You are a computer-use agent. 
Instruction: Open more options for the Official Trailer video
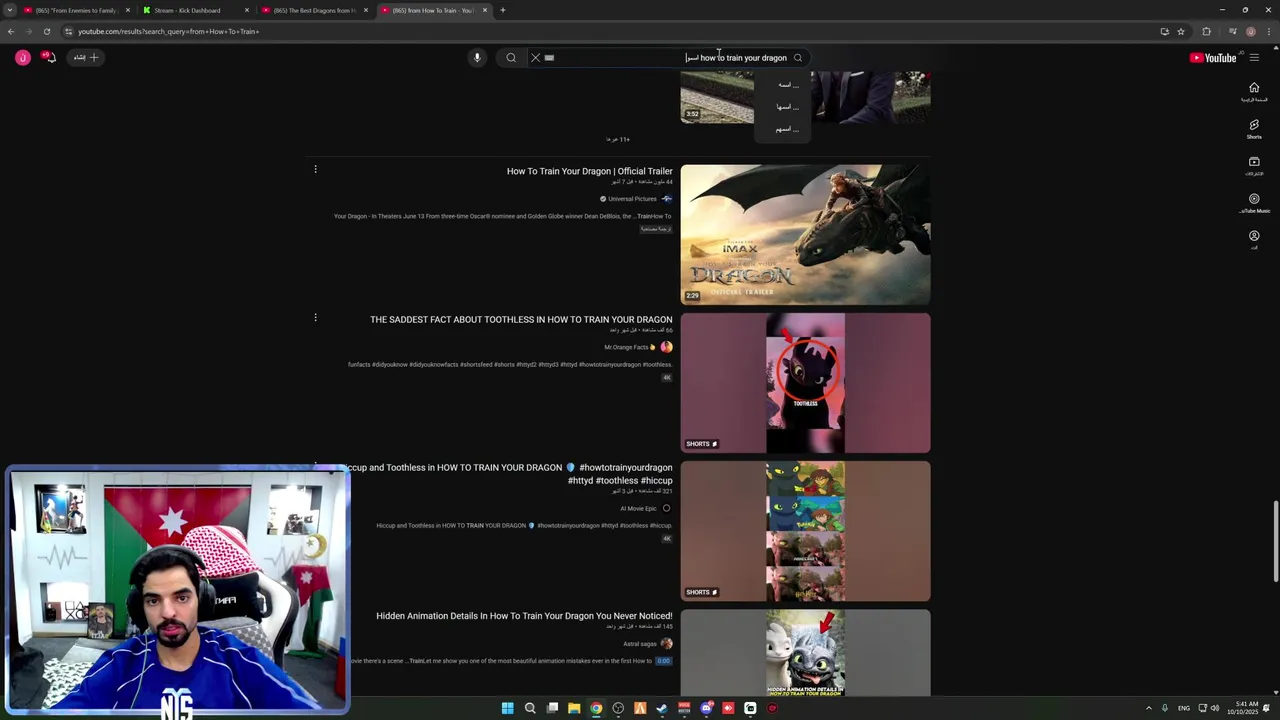315,169
